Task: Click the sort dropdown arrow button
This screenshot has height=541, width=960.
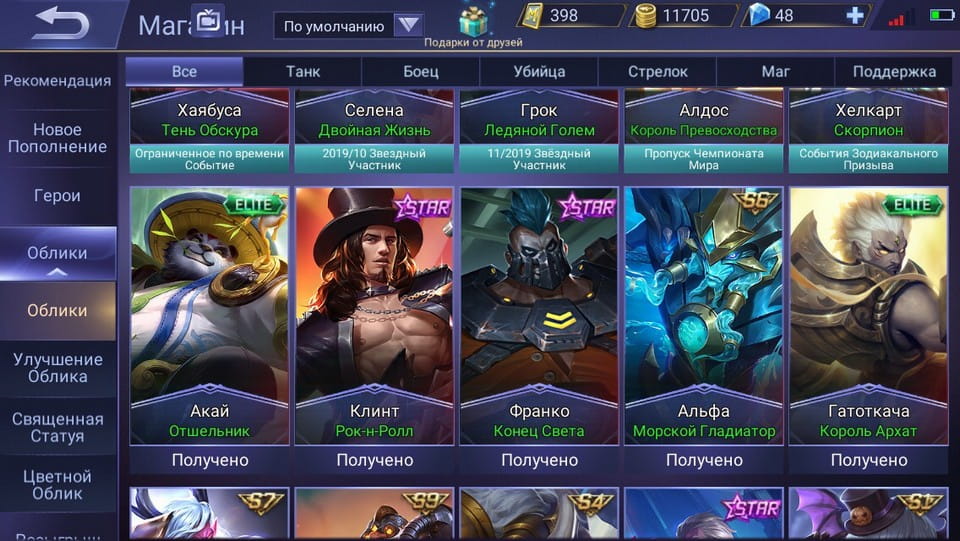Action: point(408,26)
